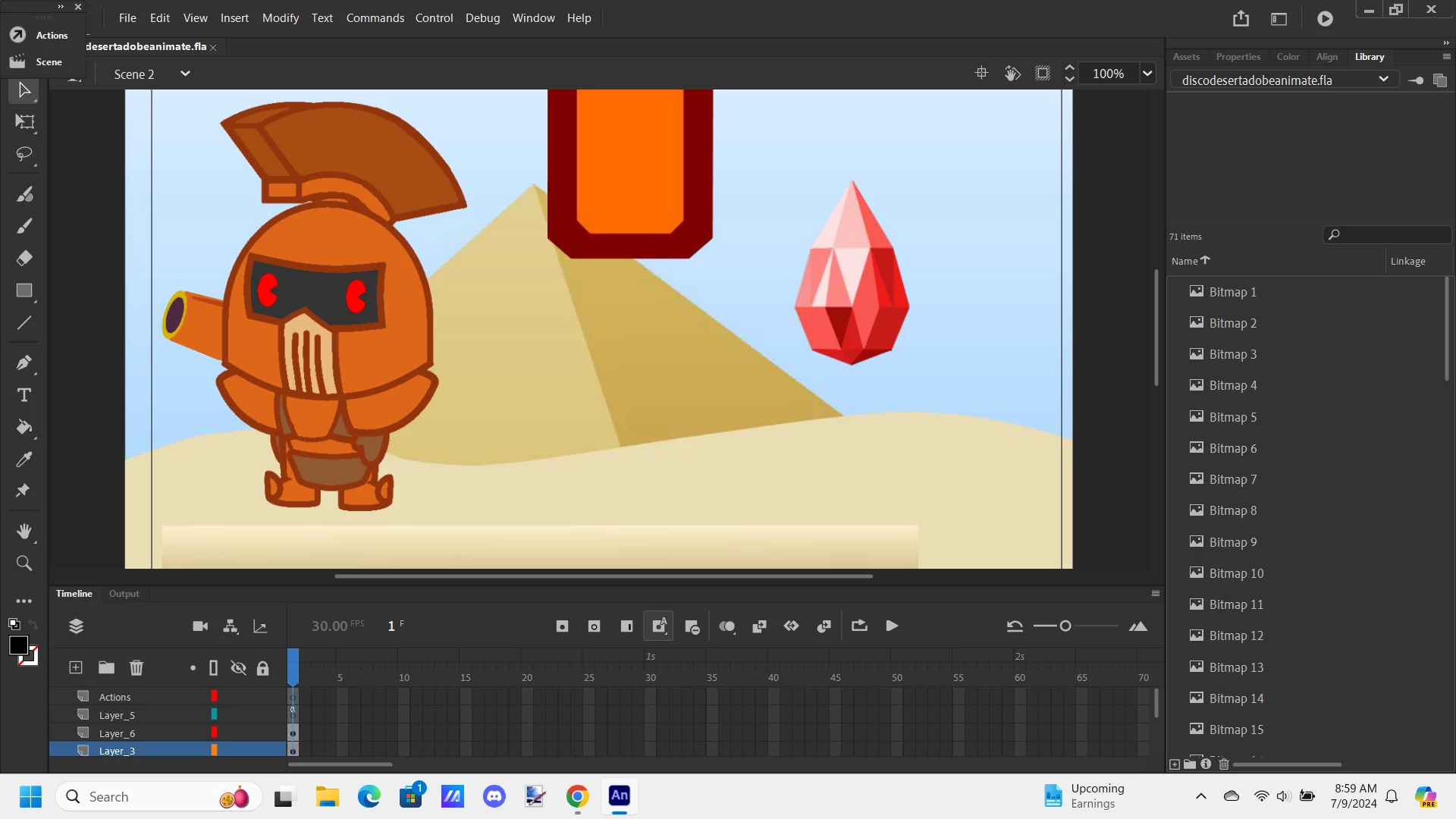Select the Eraser tool

click(x=24, y=259)
